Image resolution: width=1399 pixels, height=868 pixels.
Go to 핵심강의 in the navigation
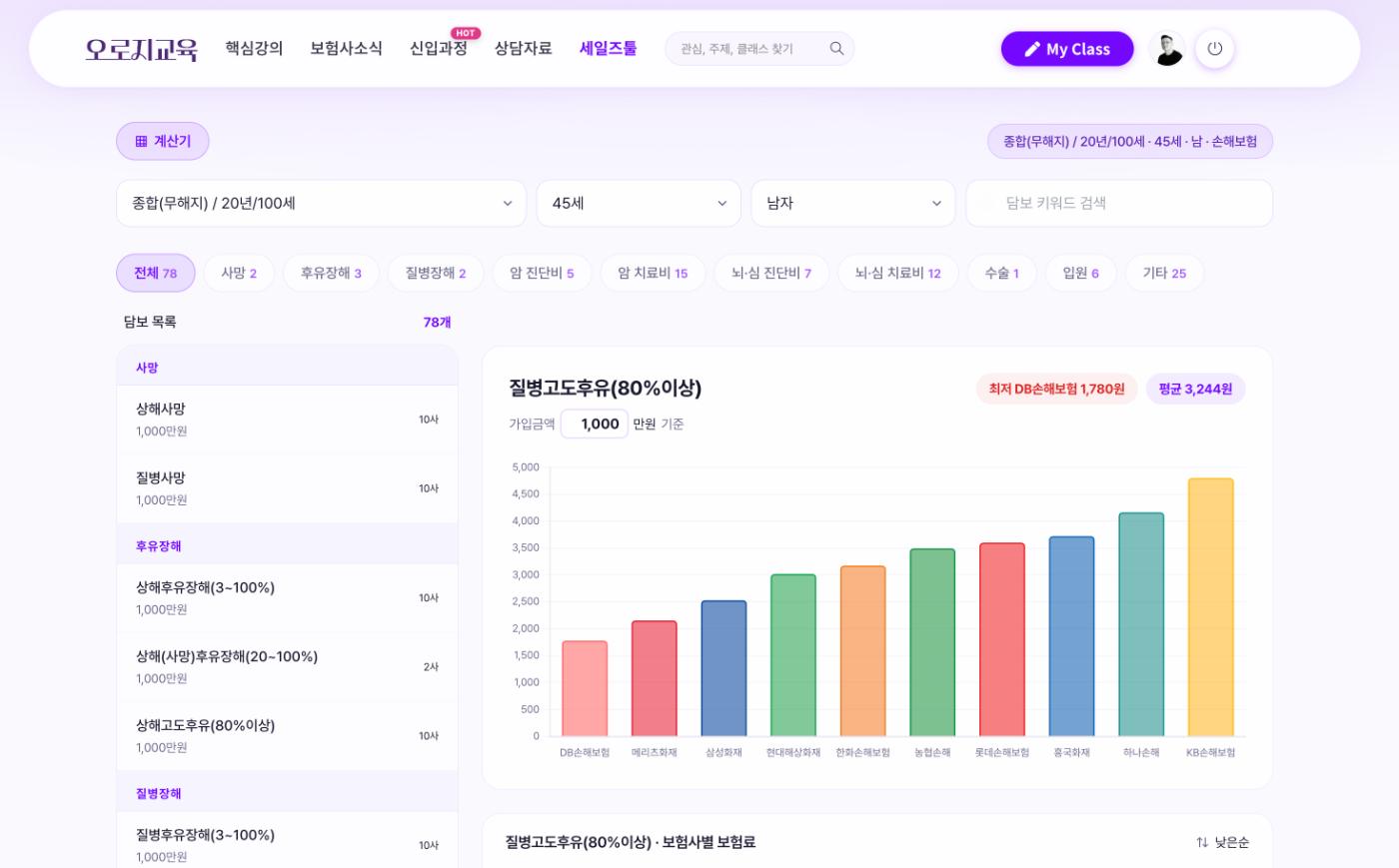[x=254, y=48]
